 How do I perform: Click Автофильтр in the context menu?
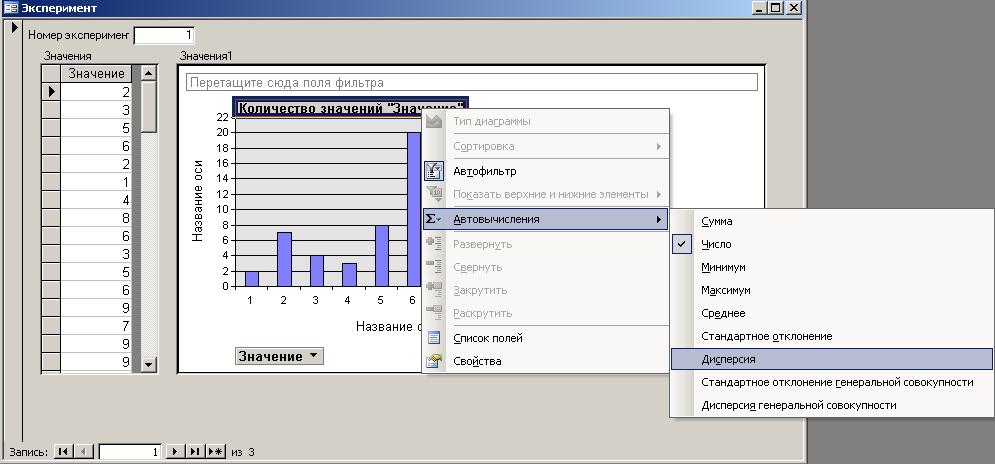coord(546,171)
